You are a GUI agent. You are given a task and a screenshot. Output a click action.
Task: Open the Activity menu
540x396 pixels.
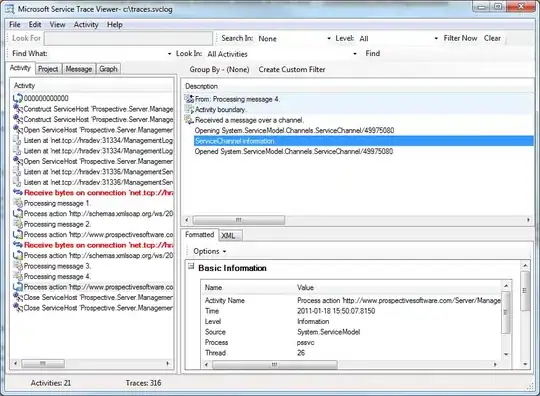click(x=86, y=25)
